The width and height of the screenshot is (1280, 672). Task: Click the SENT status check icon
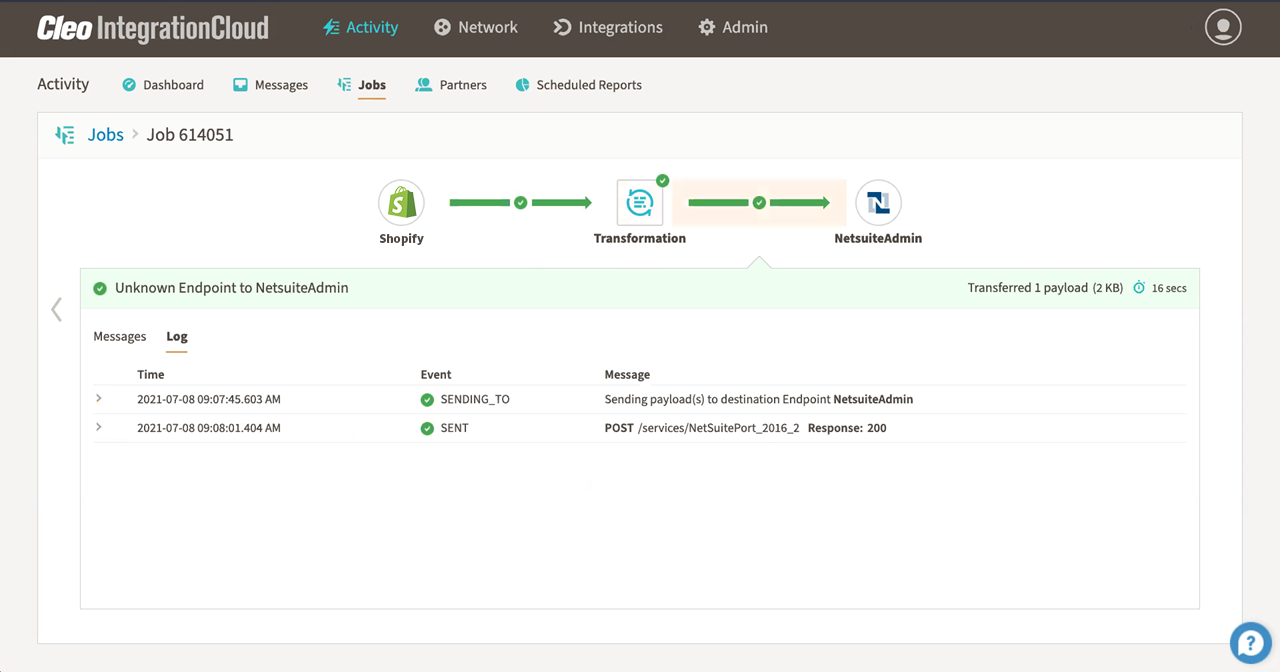428,428
